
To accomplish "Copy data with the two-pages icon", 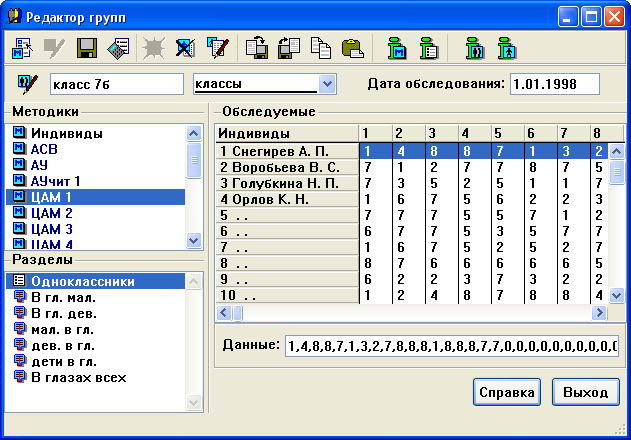I will point(321,48).
